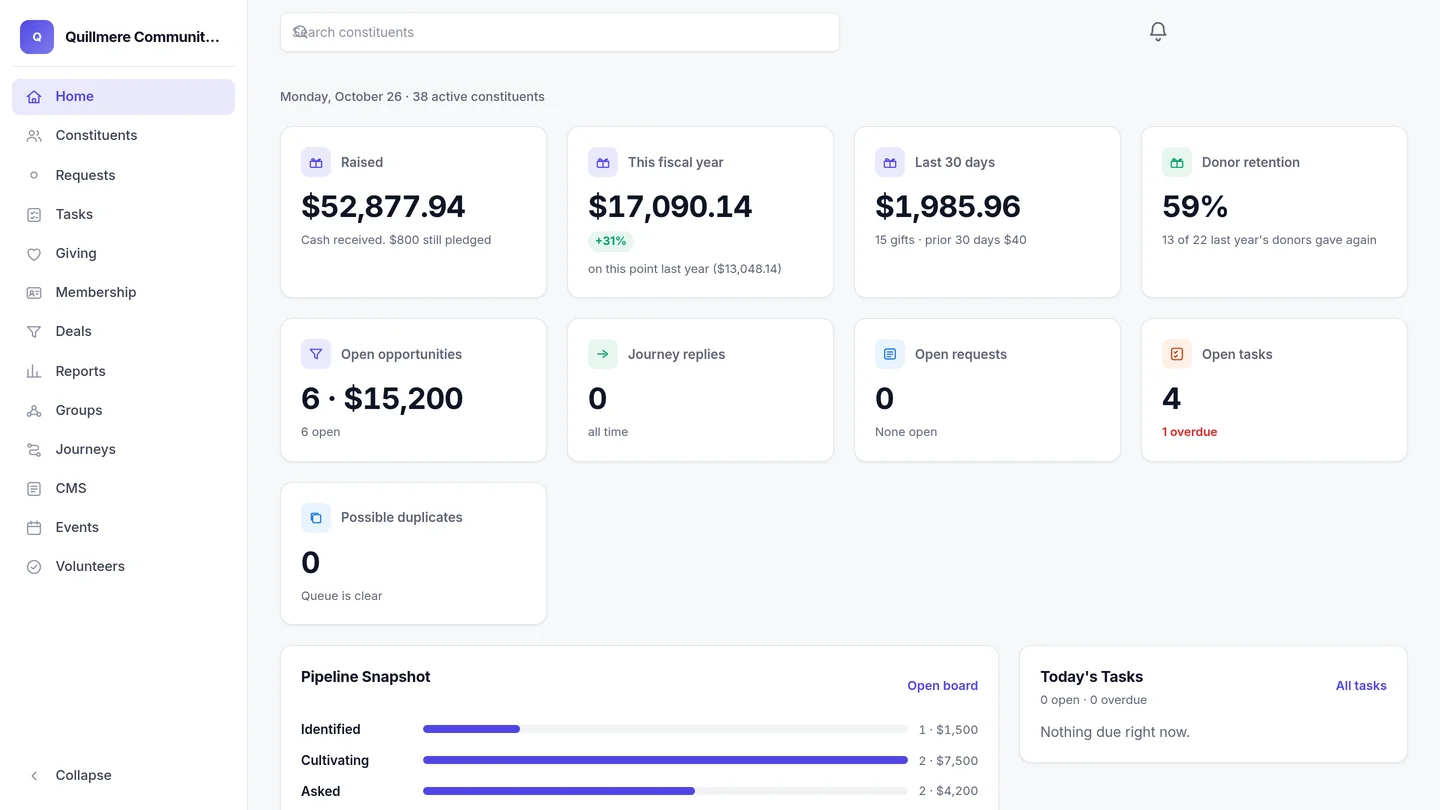Click the notifications bell icon
1440x810 pixels.
coord(1158,32)
